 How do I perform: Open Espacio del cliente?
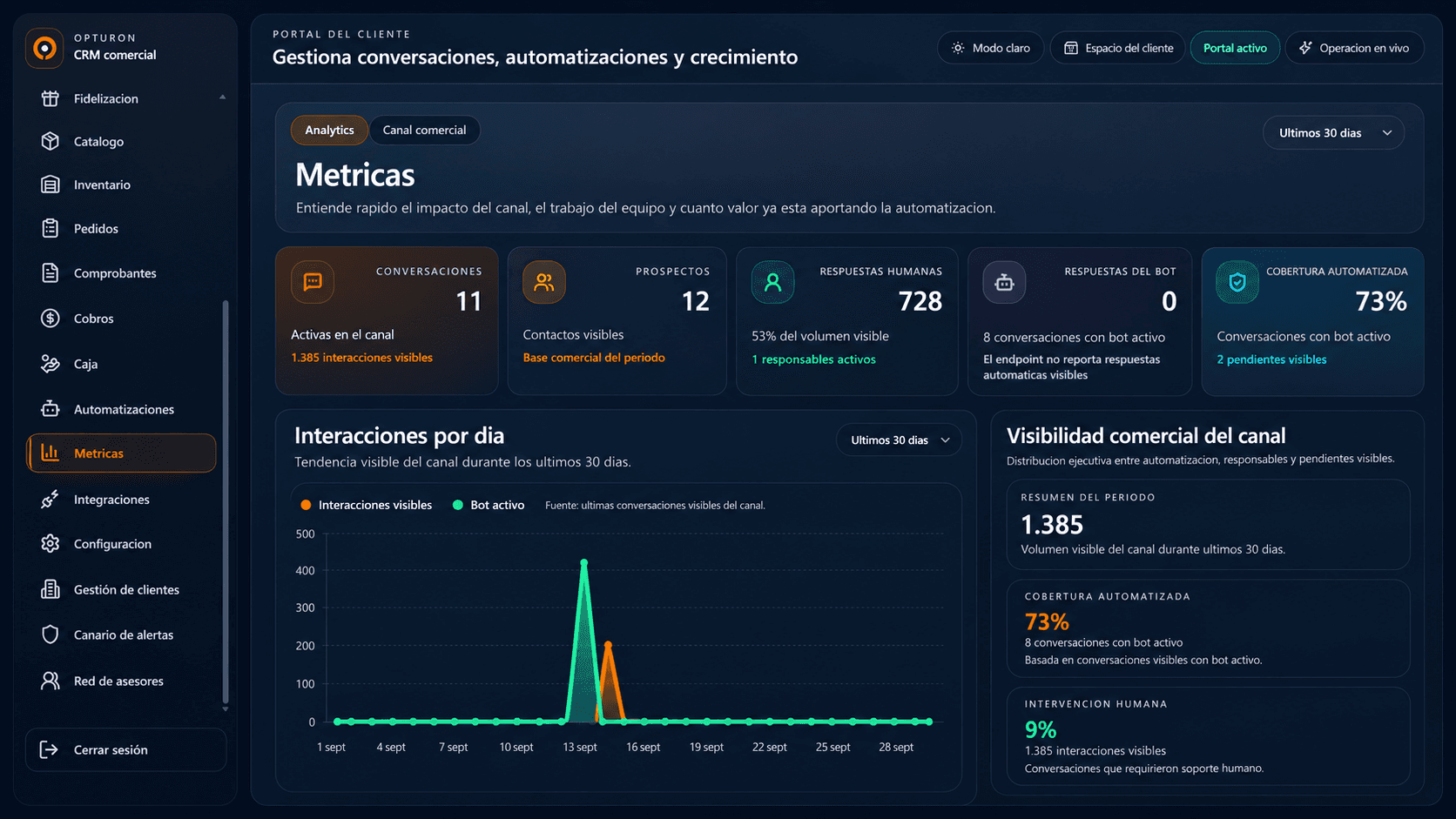pos(1118,48)
